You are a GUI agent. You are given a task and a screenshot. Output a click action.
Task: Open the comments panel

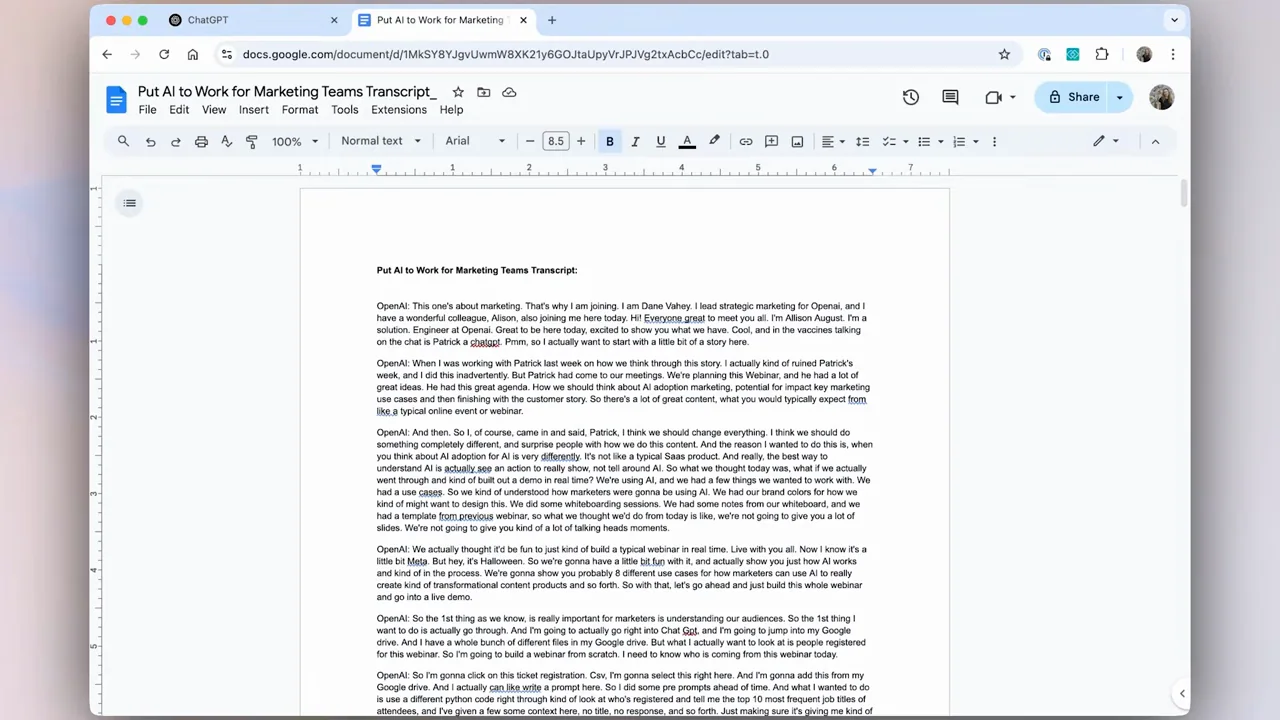click(950, 97)
